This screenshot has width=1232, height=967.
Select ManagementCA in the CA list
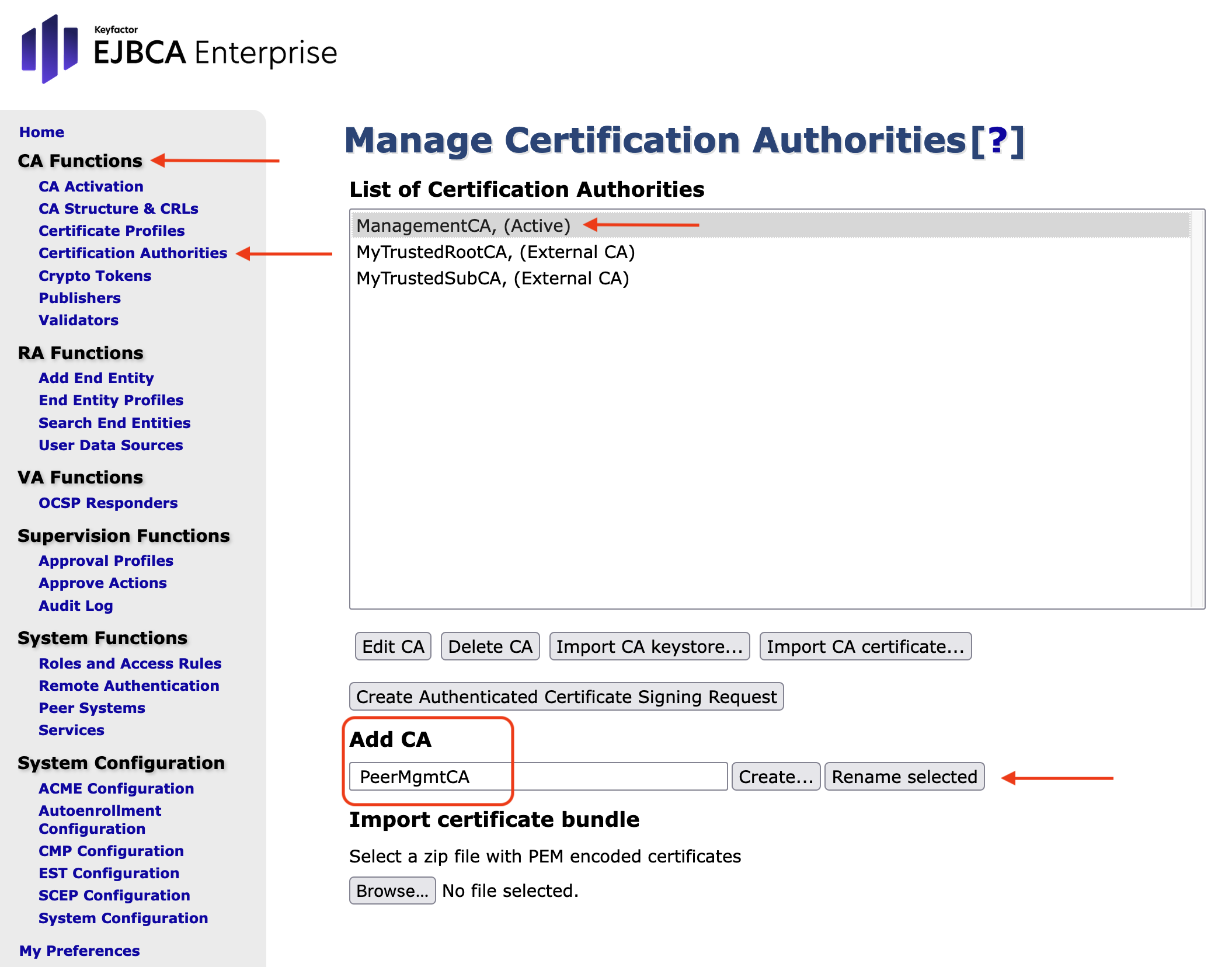coord(463,225)
